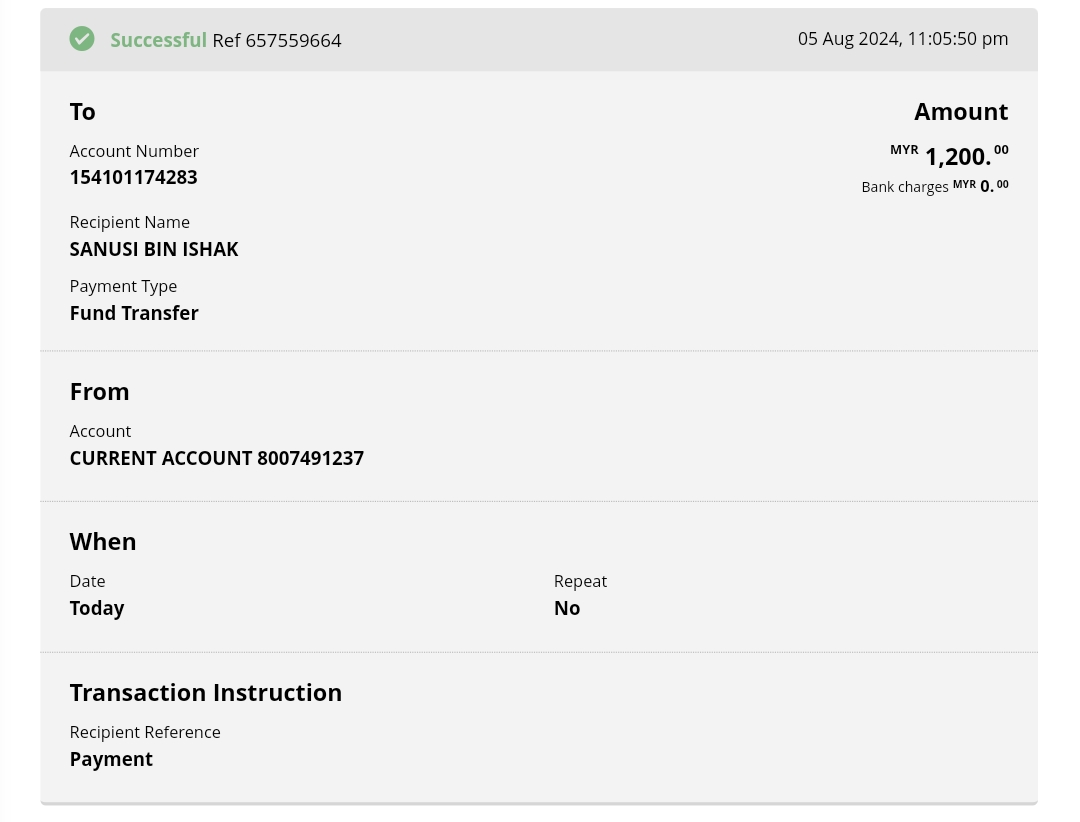
Task: Click the Today date value
Action: point(97,608)
